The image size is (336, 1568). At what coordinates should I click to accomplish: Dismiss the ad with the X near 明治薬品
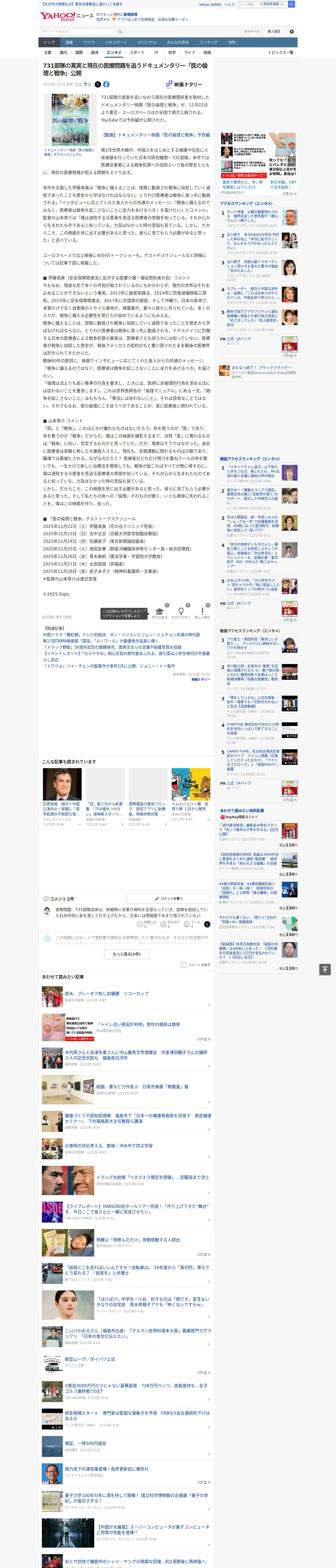(295, 194)
